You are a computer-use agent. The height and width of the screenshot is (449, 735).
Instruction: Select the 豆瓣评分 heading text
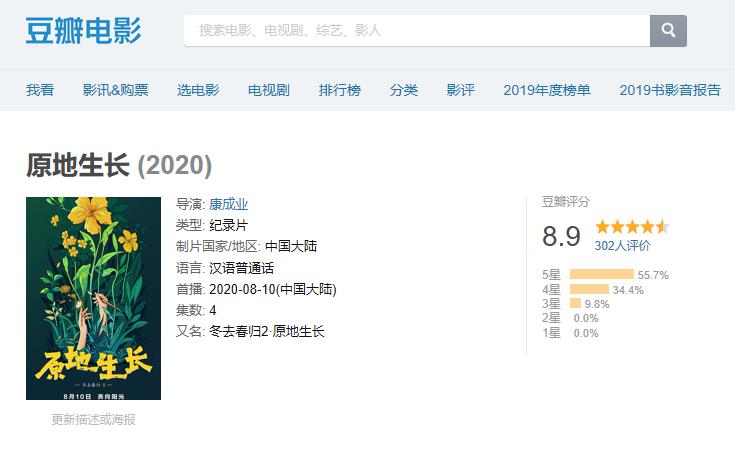(x=566, y=202)
